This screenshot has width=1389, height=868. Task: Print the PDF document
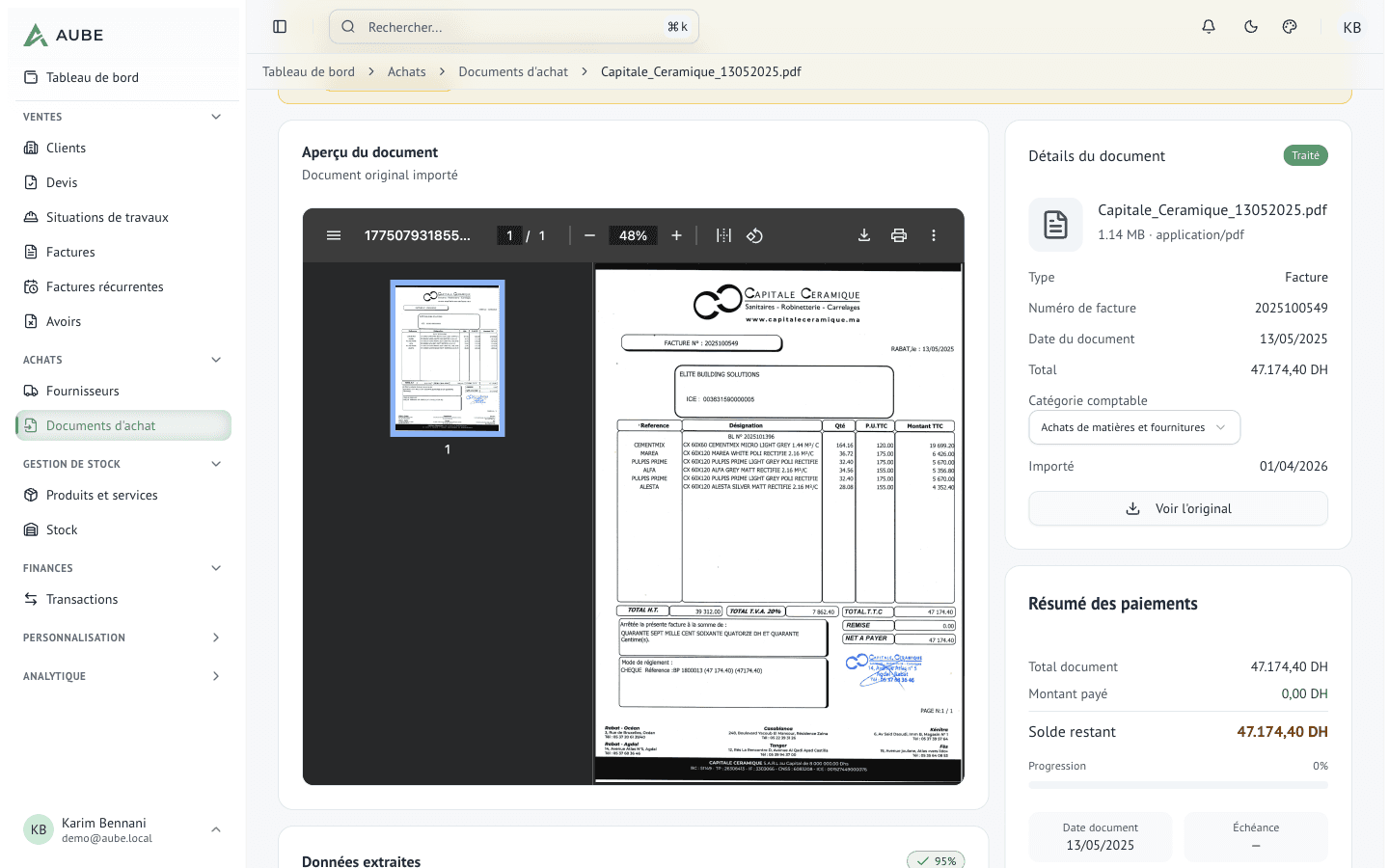tap(899, 235)
